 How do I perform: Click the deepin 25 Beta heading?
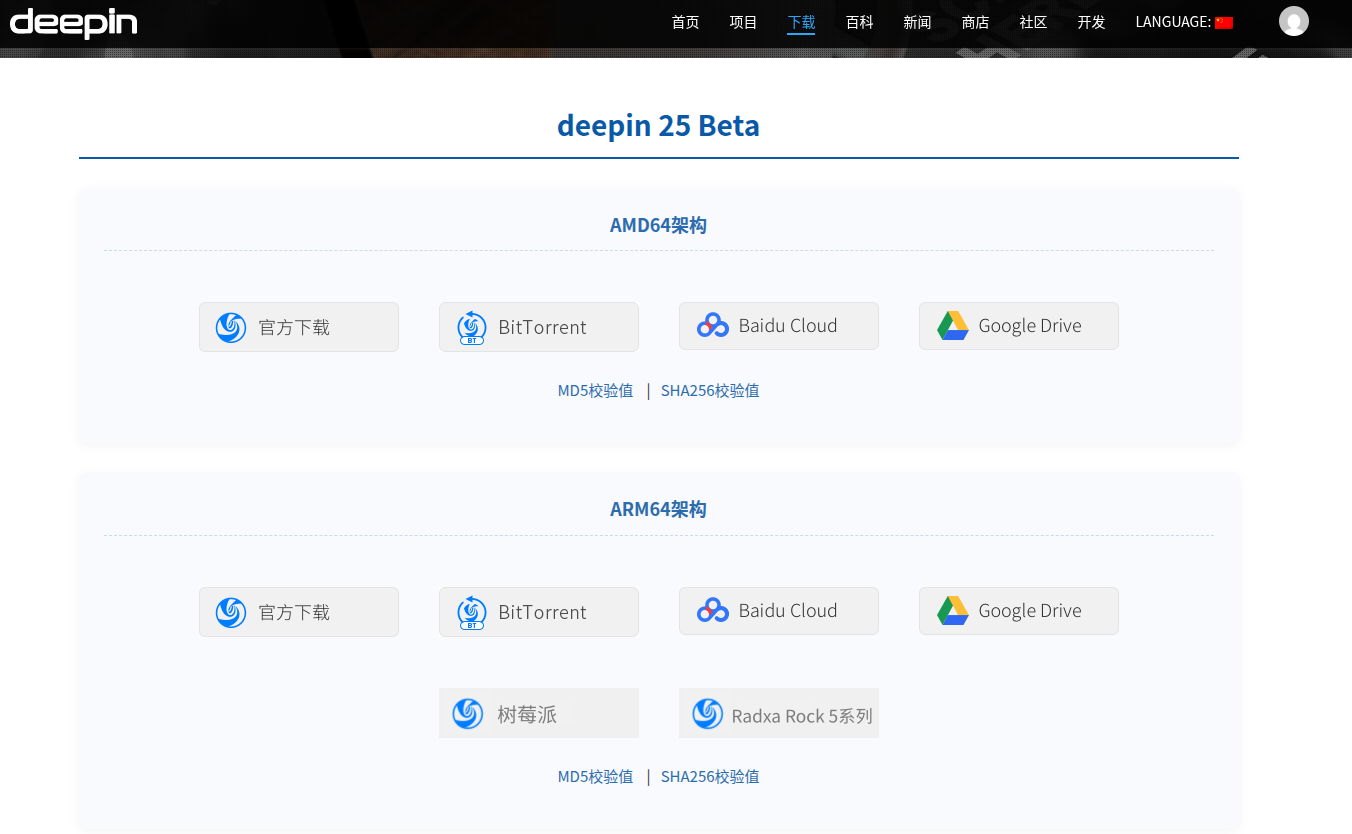click(658, 126)
